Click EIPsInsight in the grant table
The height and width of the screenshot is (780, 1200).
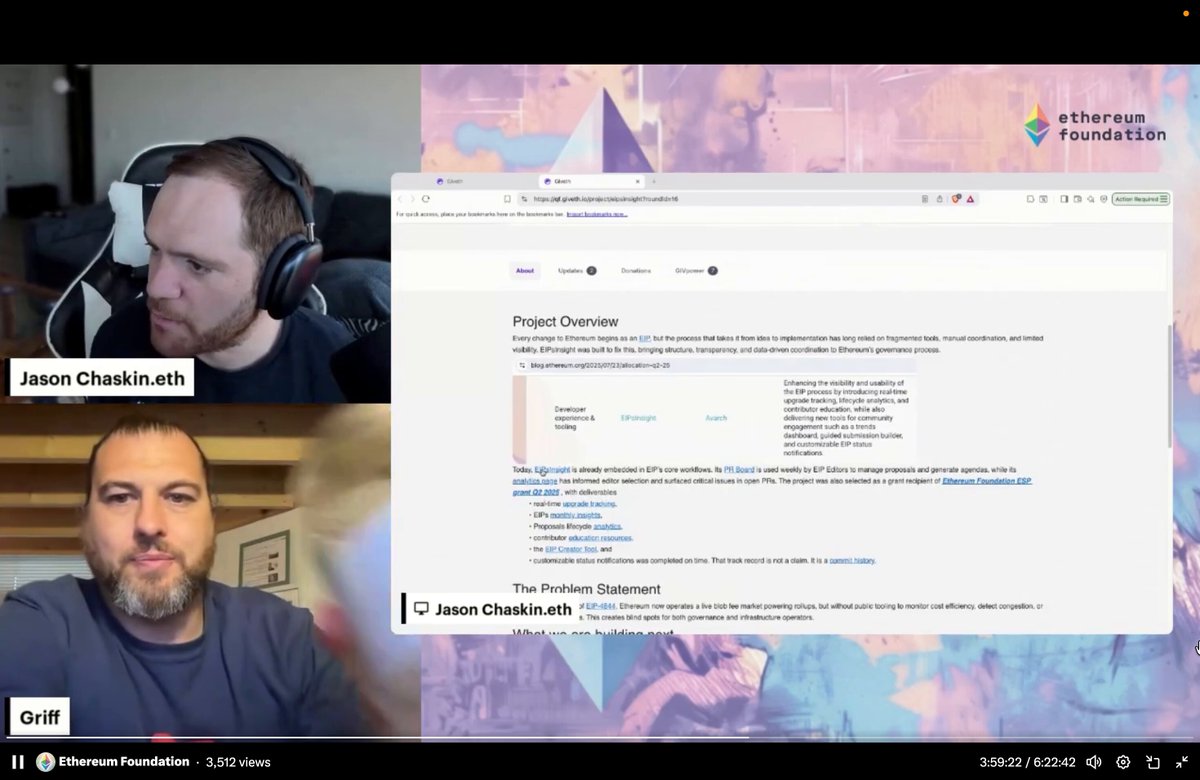[x=639, y=418]
